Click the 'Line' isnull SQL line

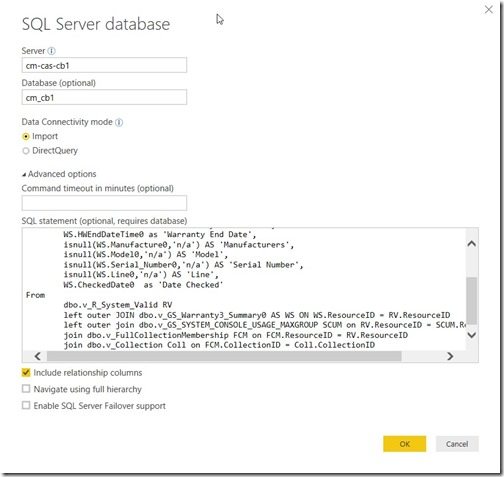141,275
